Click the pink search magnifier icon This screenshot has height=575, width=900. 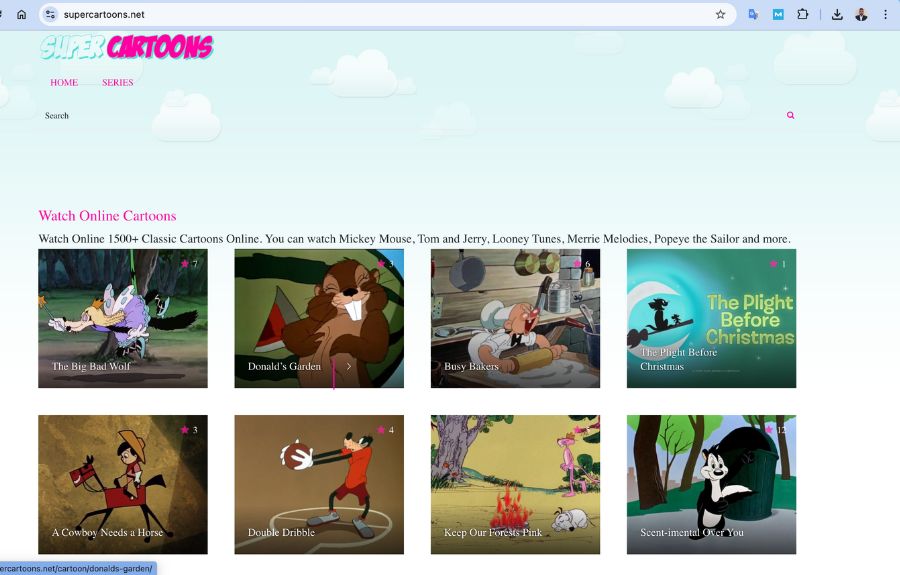(790, 115)
